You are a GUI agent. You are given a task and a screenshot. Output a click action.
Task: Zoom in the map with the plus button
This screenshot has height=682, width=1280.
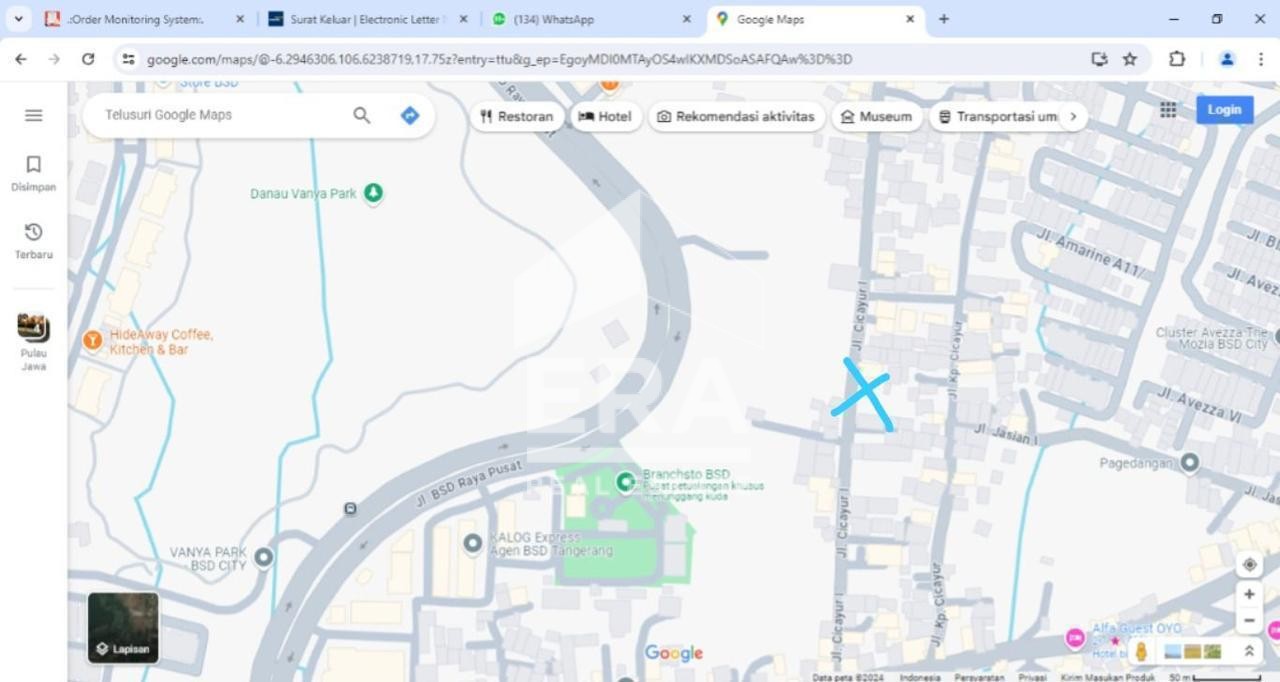click(1249, 594)
